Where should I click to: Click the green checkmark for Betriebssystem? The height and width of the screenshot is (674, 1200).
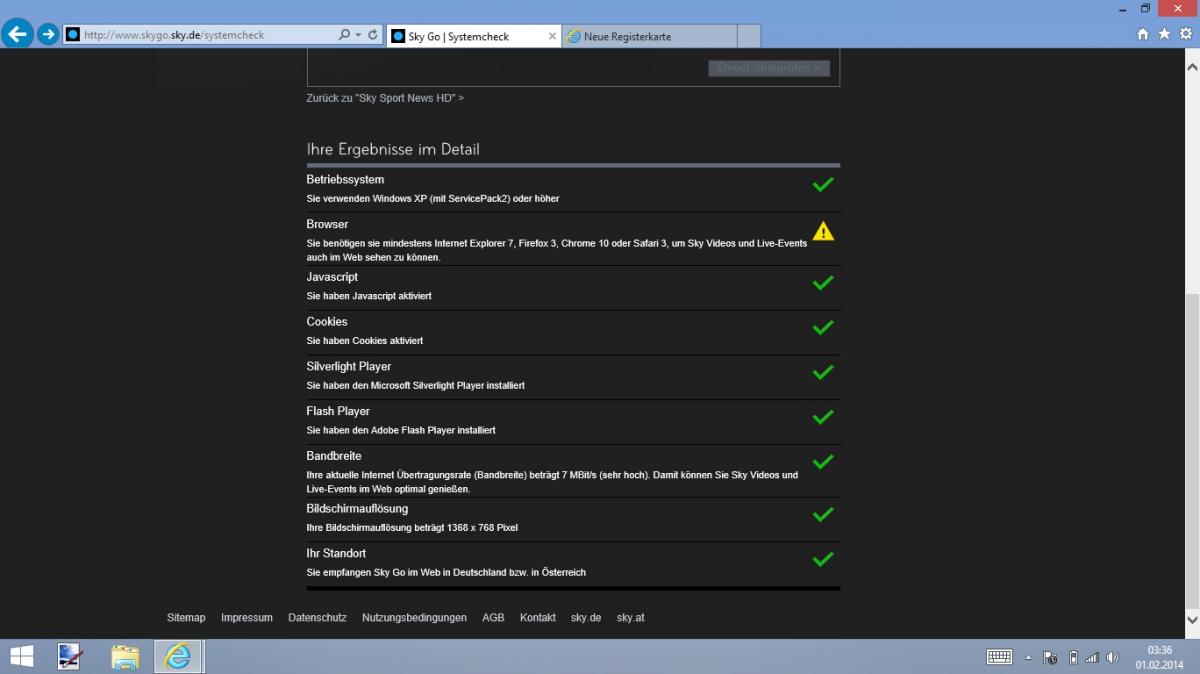coord(823,184)
